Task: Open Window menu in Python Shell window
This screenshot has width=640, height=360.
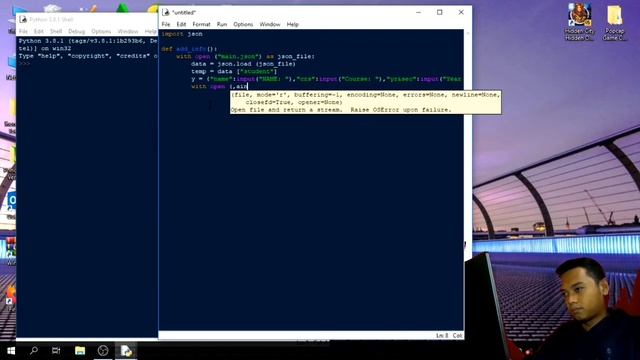Action: click(x=128, y=31)
